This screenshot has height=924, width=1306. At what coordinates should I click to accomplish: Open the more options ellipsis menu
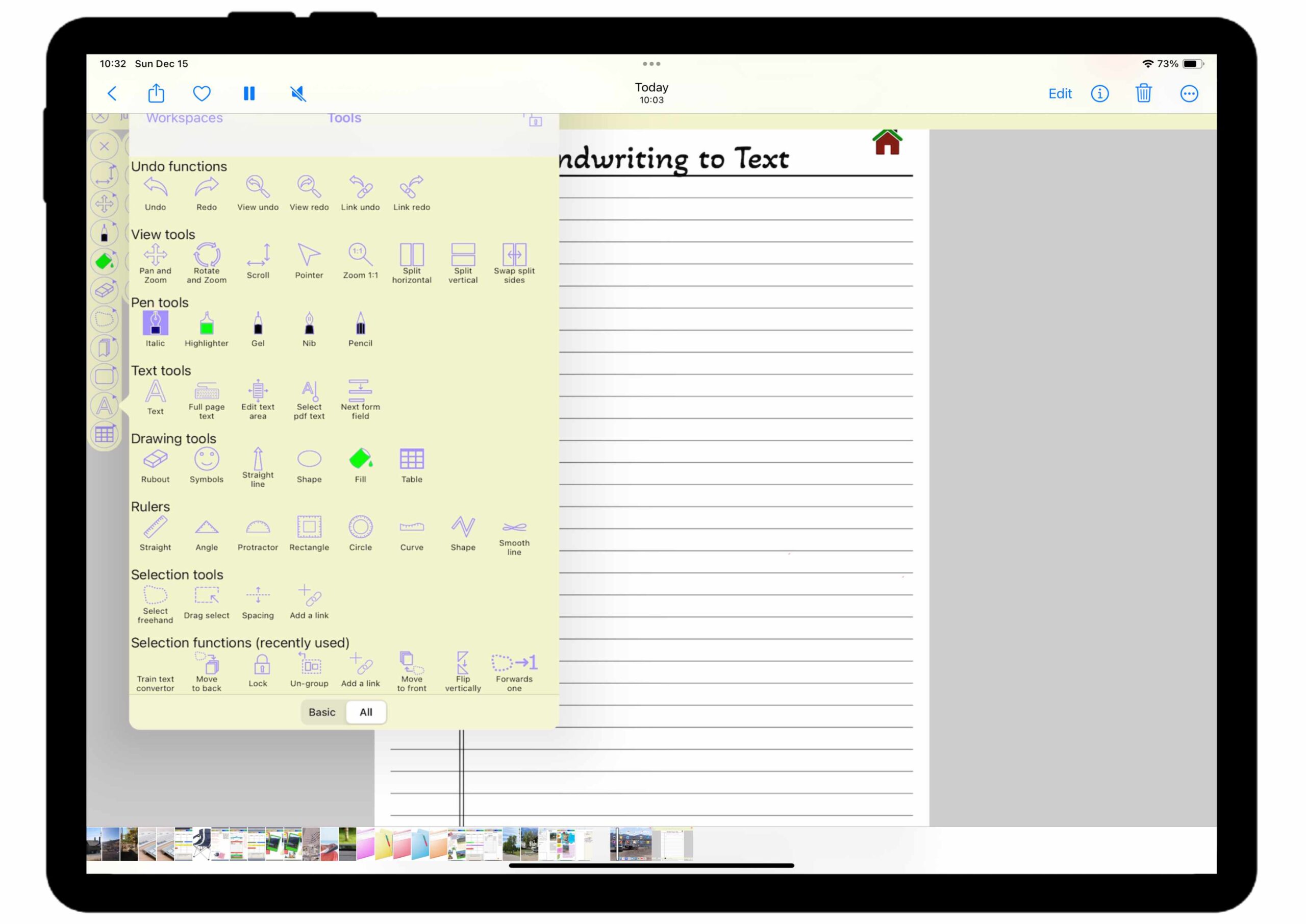(x=1189, y=93)
